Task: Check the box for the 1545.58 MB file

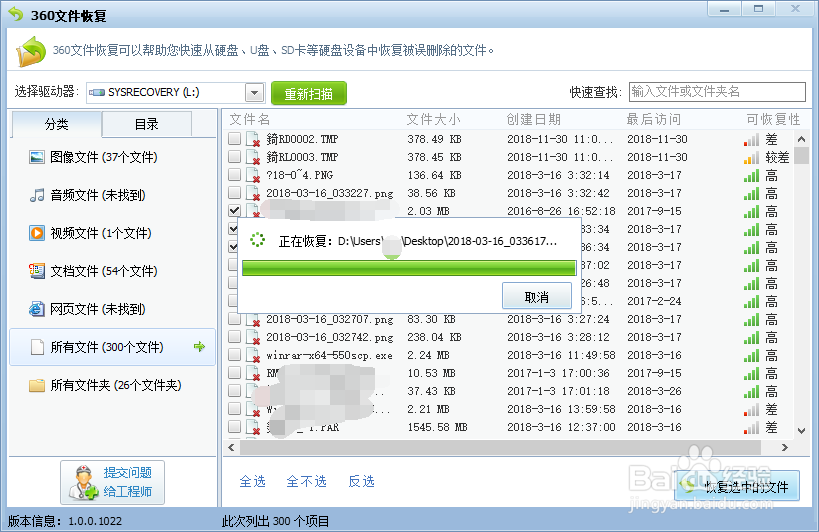Action: (x=235, y=427)
